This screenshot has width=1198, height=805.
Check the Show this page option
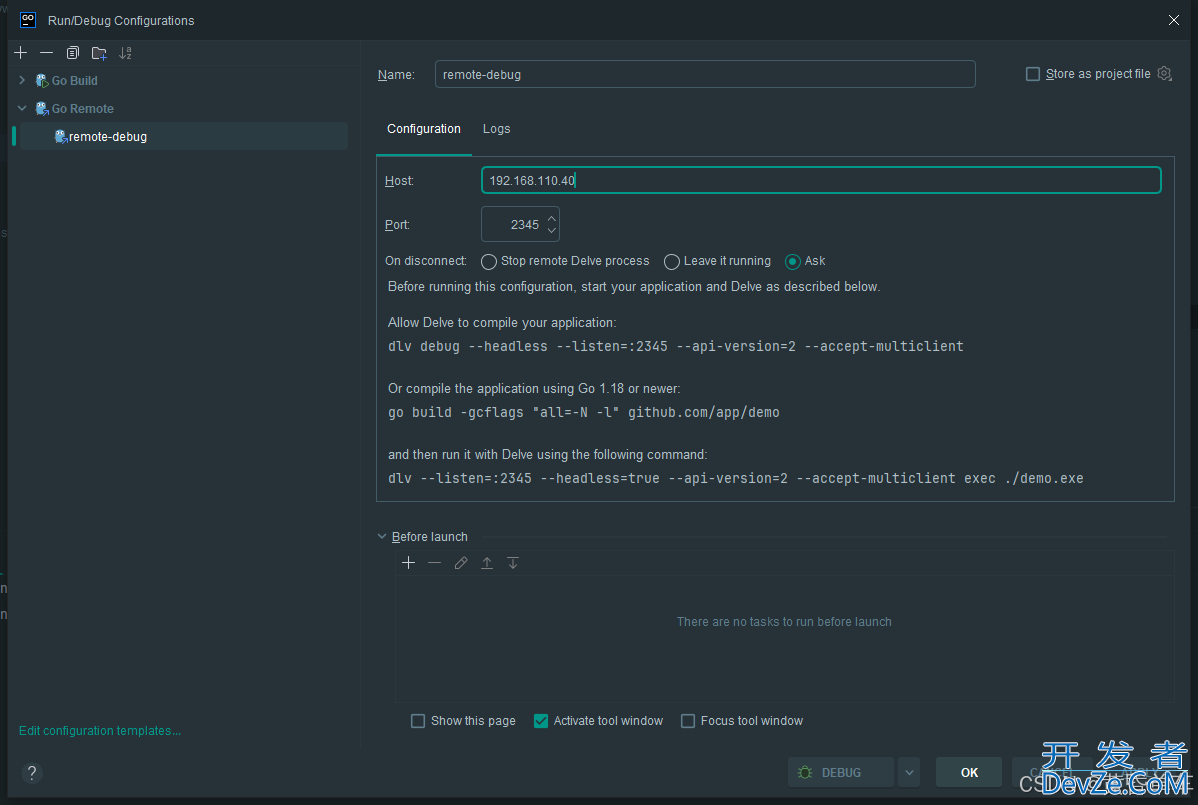coord(418,721)
